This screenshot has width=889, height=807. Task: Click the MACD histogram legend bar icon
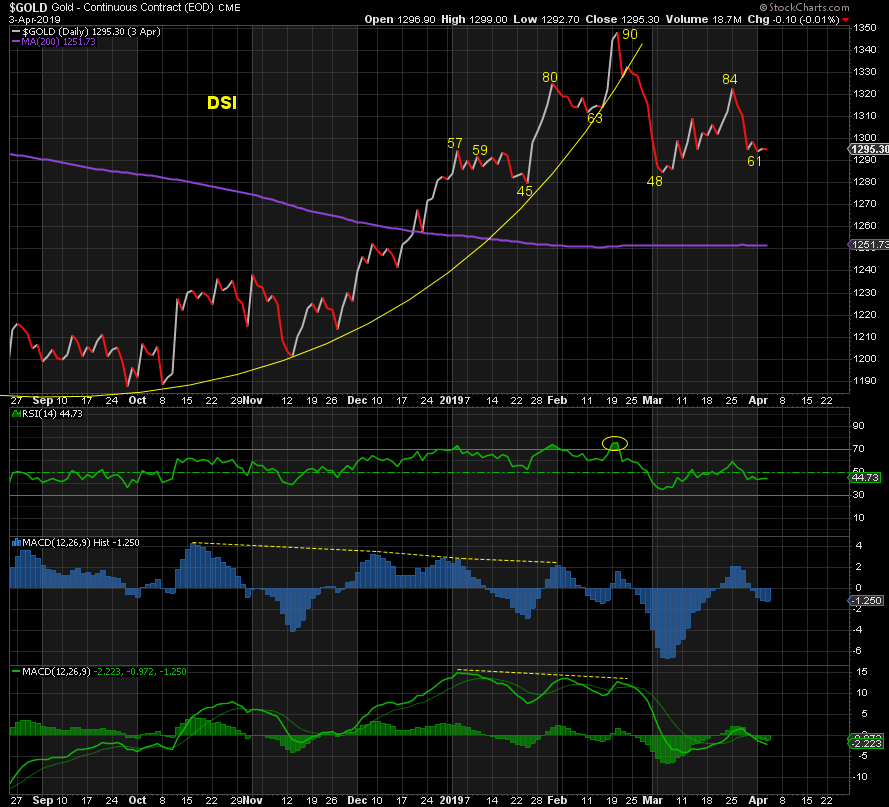point(15,542)
